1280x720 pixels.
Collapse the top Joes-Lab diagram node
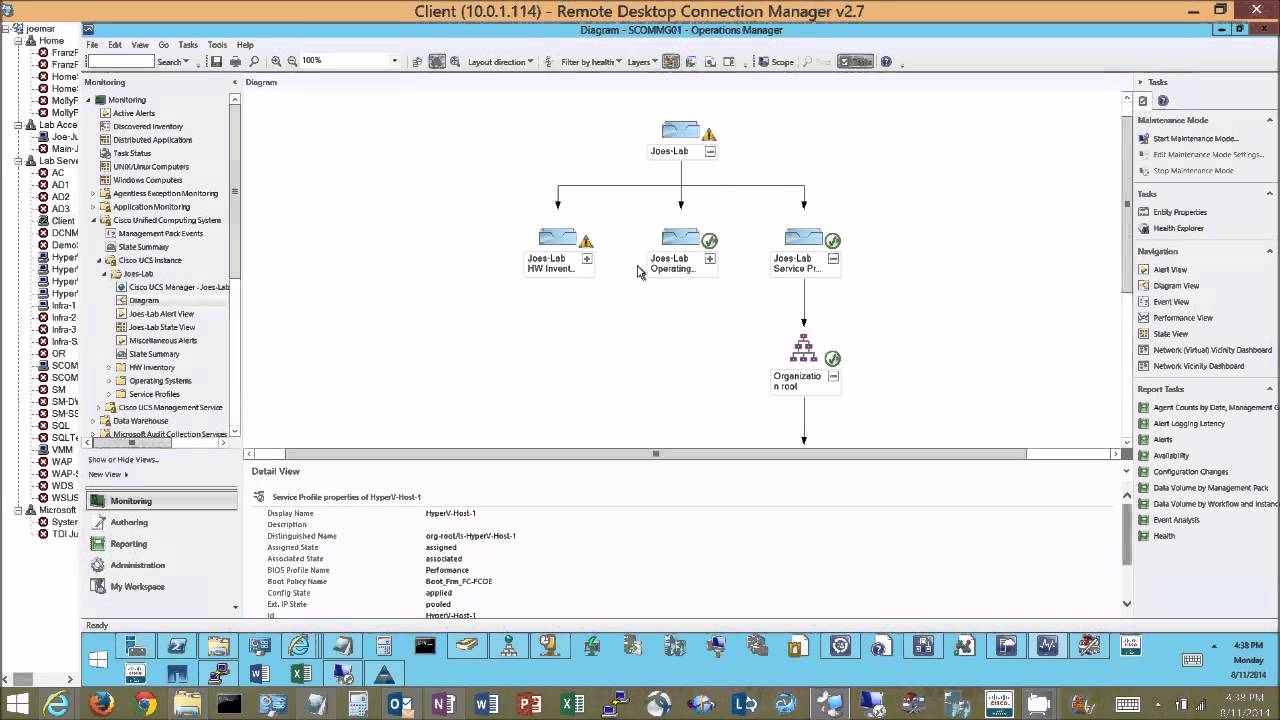710,152
